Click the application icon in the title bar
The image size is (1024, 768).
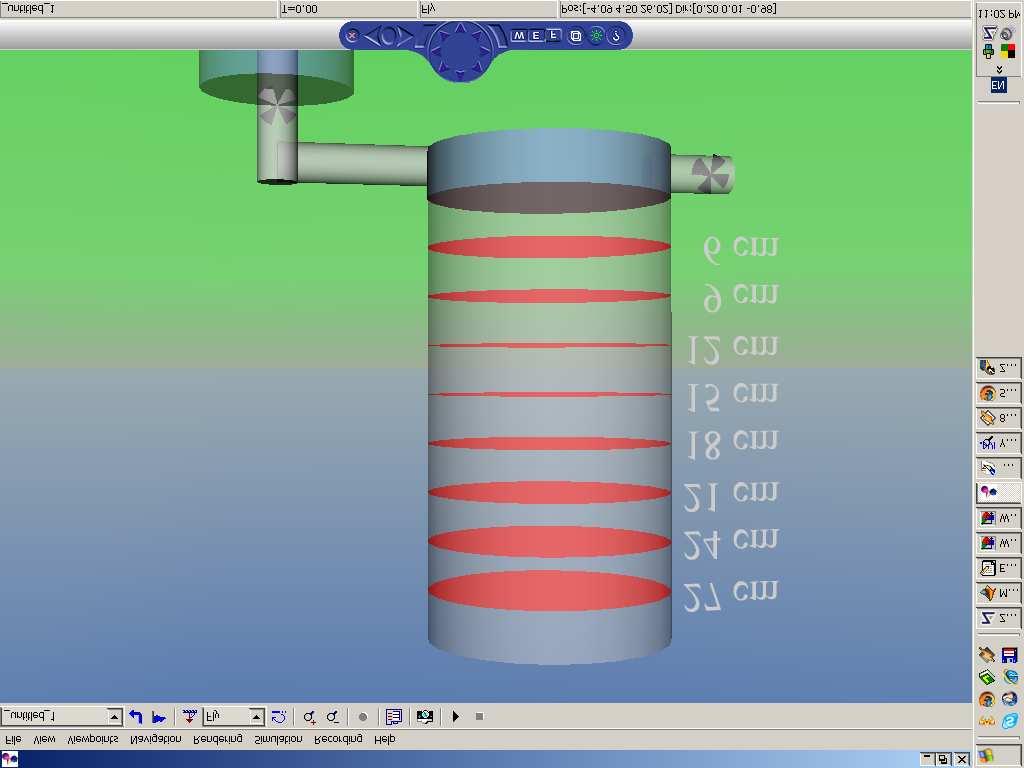click(9, 760)
